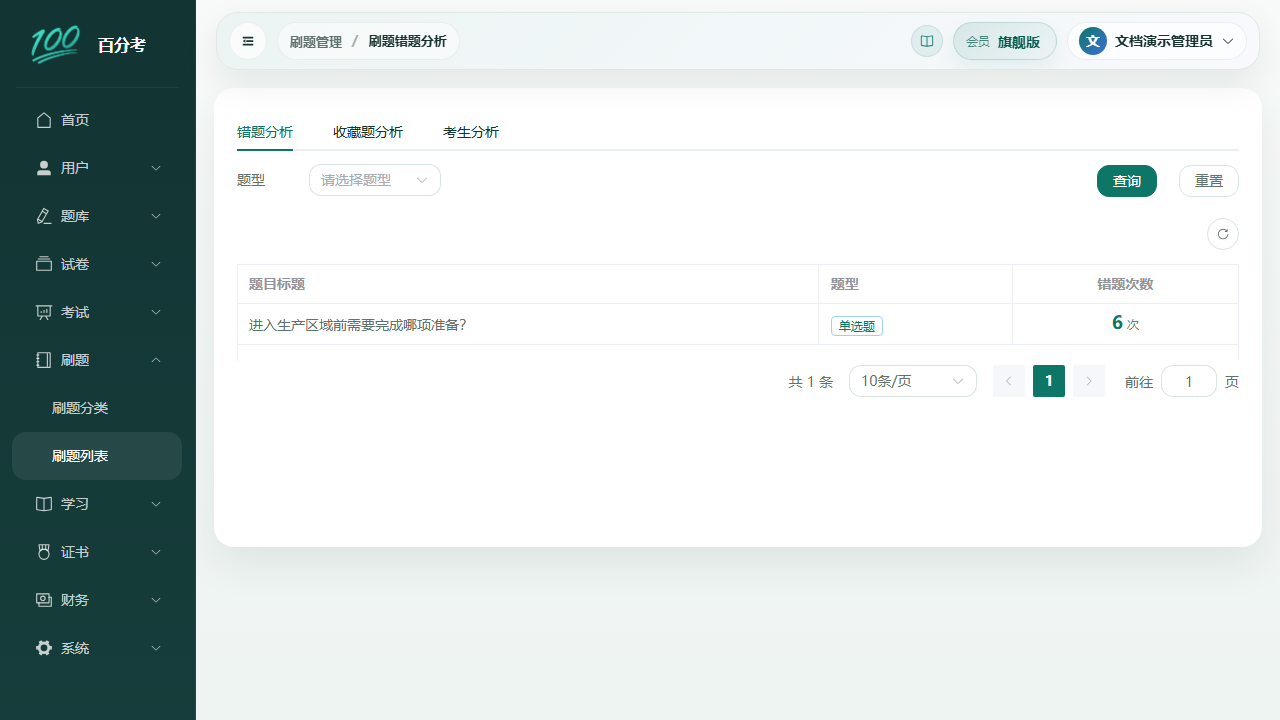Click the 百分考 logo icon

click(x=55, y=45)
